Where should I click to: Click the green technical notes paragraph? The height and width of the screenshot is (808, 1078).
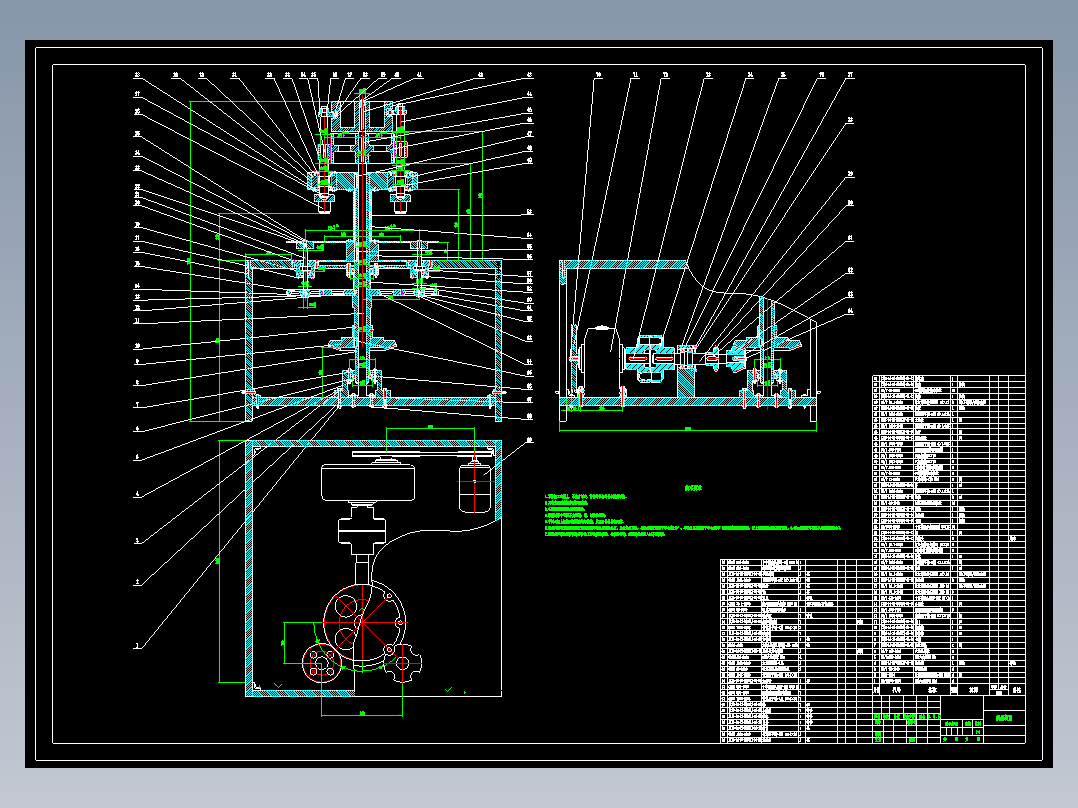692,515
